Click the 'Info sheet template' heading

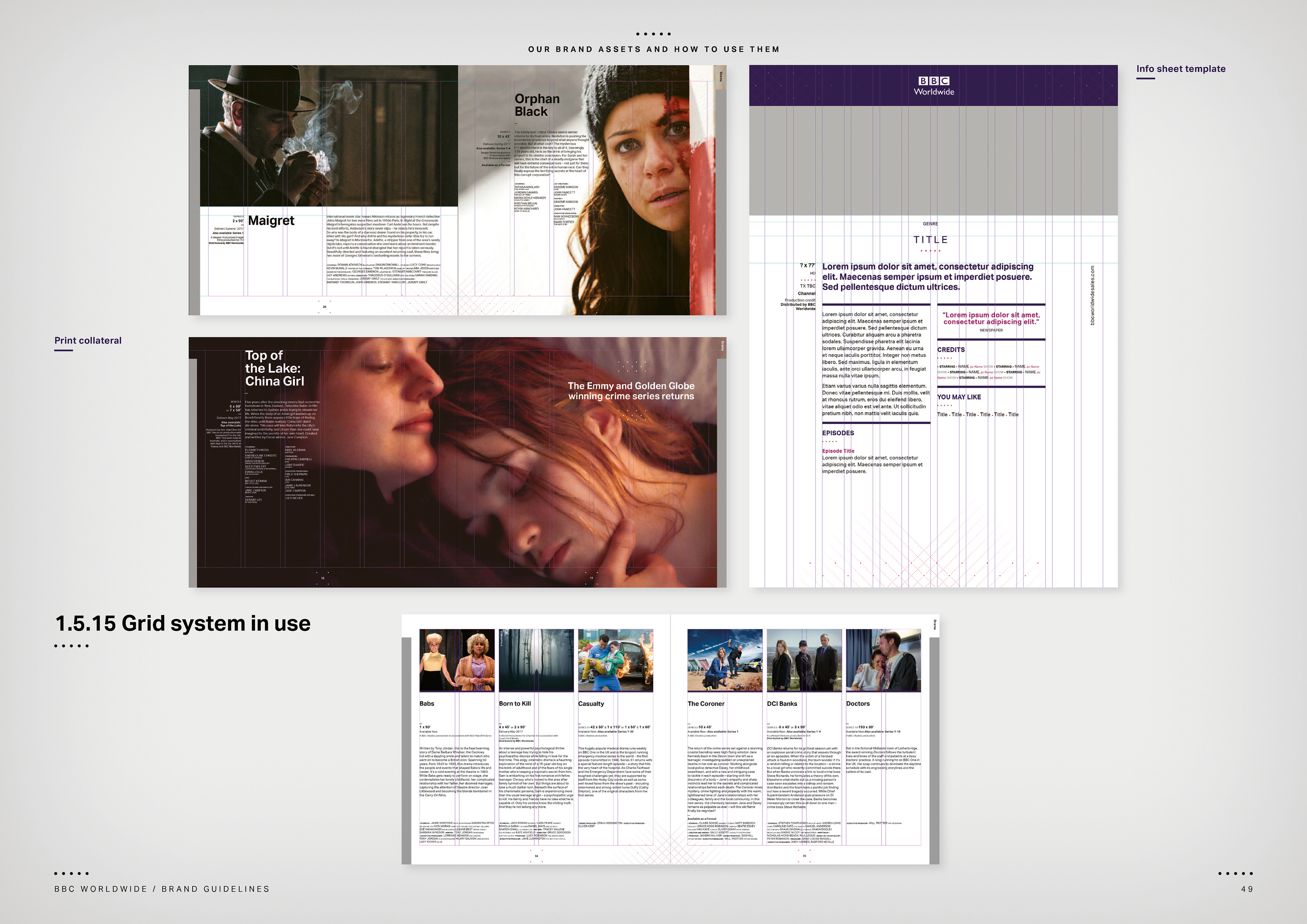pyautogui.click(x=1181, y=69)
